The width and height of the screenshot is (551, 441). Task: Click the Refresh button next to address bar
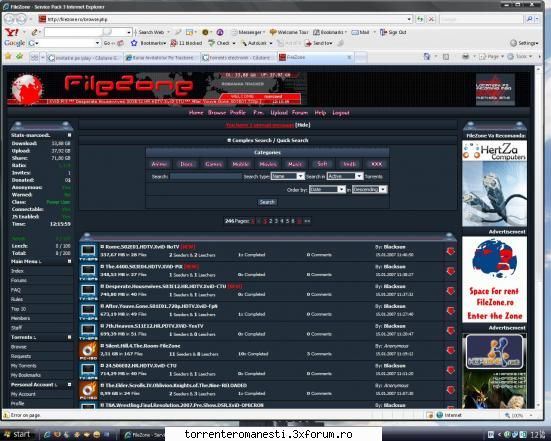point(420,19)
